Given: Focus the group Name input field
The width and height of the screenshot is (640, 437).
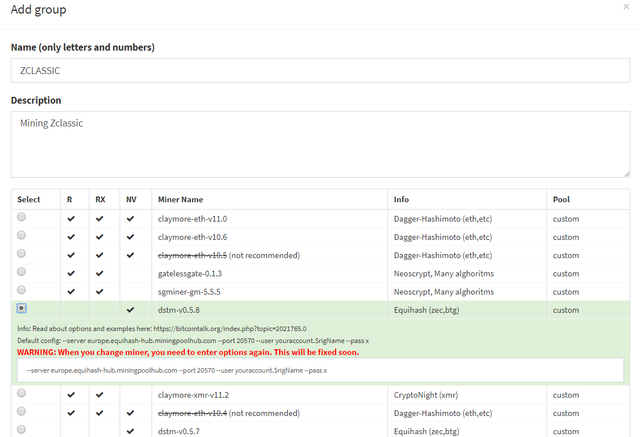Looking at the screenshot, I should [320, 71].
